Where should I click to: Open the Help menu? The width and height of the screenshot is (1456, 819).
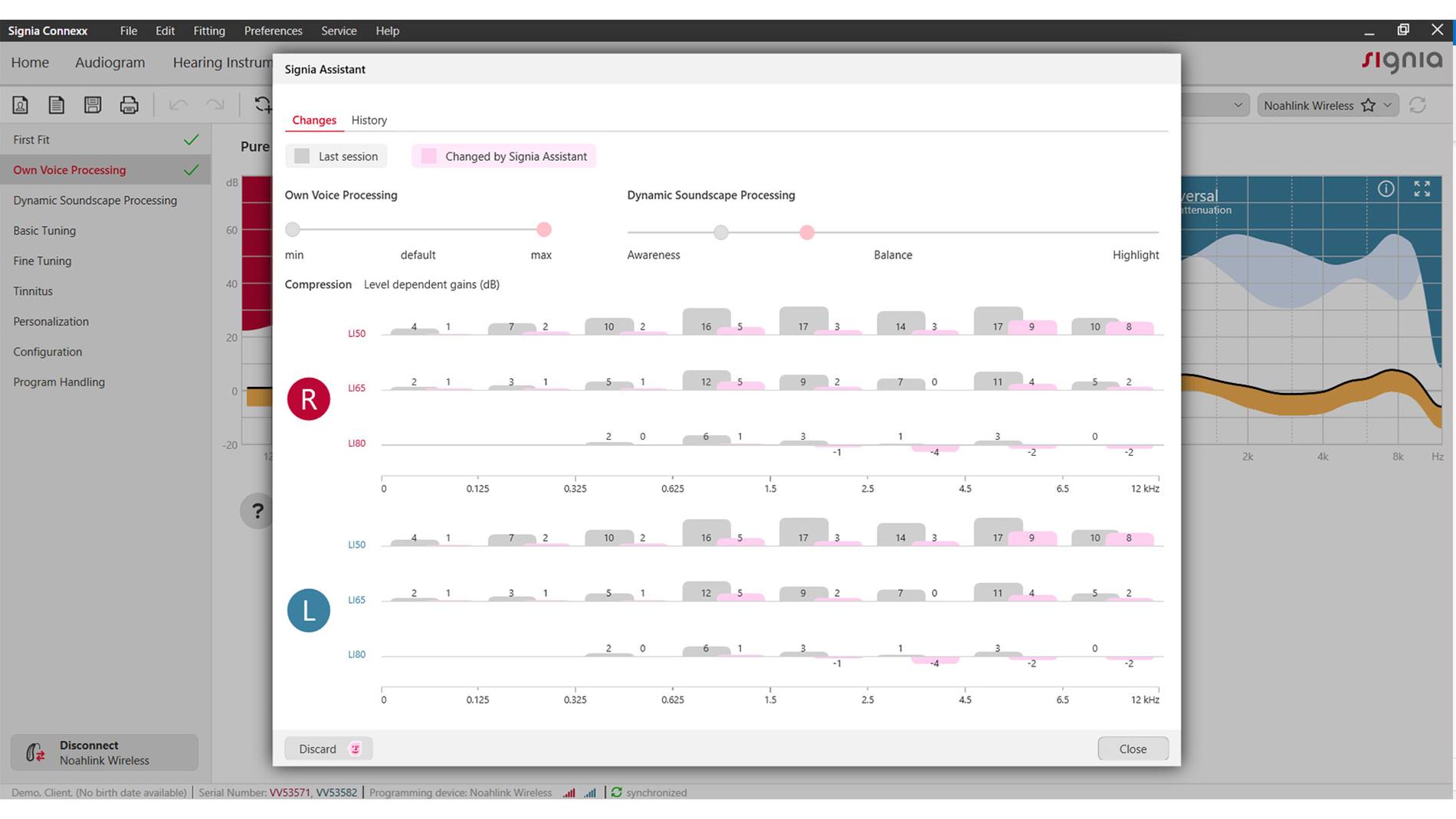[x=387, y=31]
